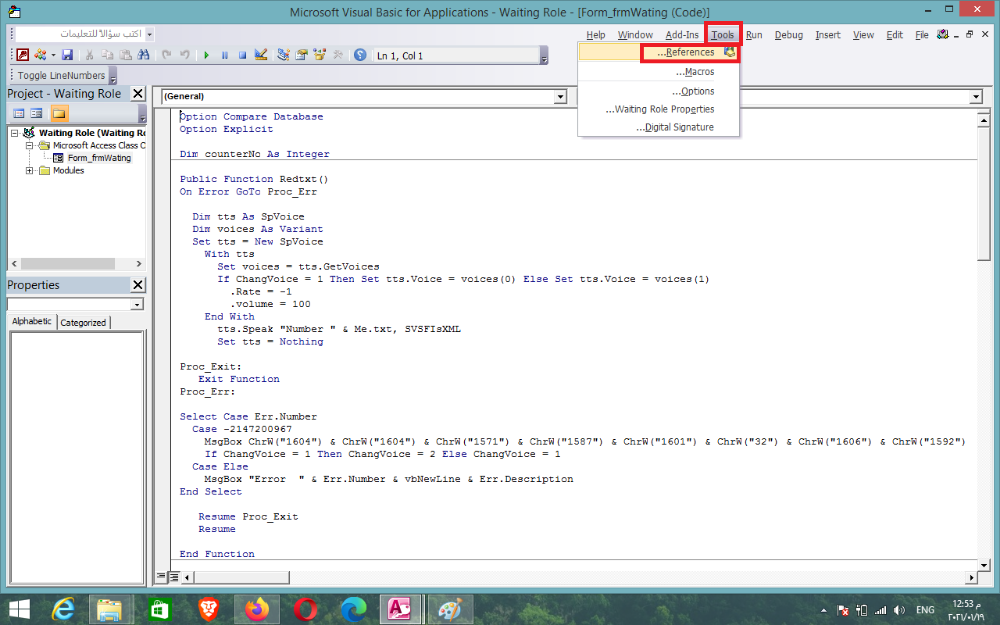Click the code window scroll-right arrow
The width and height of the screenshot is (1000, 625).
click(x=971, y=577)
